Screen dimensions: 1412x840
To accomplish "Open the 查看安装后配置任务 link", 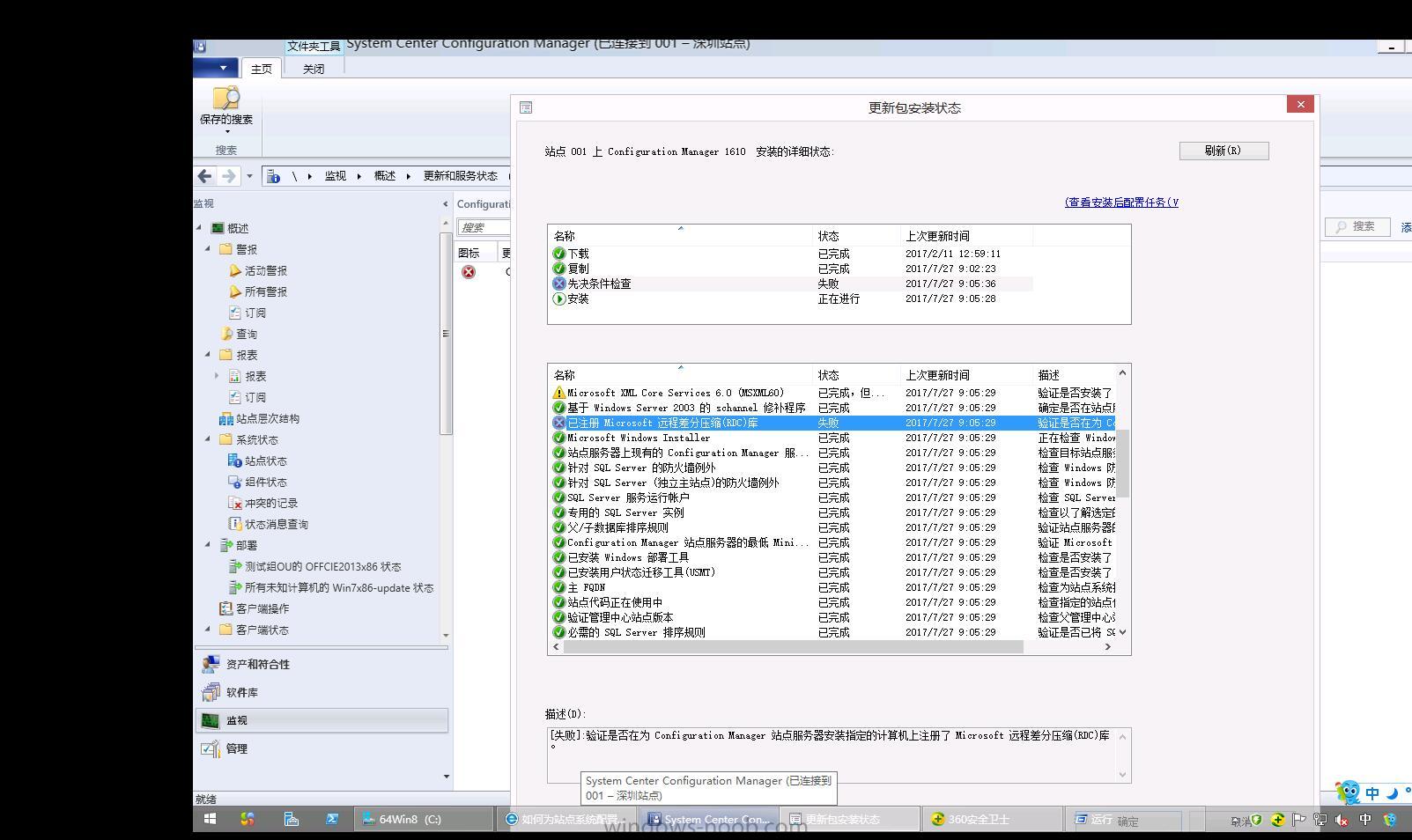I will click(x=1121, y=203).
